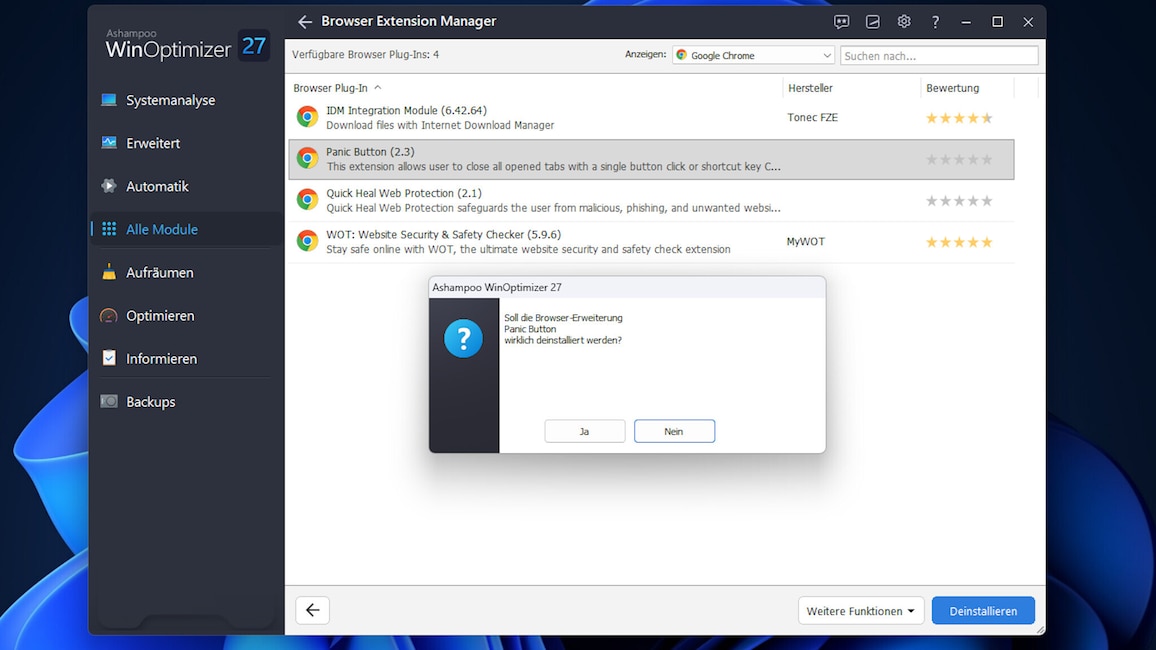This screenshot has height=650, width=1156.
Task: Click the WinOptimizer 27 logo
Action: tap(187, 46)
